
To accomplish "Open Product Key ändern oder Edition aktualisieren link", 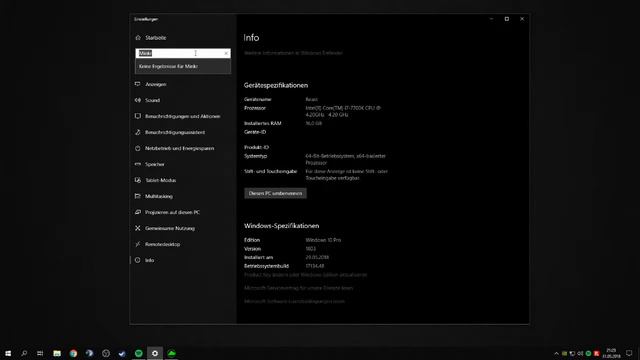I will [x=305, y=275].
